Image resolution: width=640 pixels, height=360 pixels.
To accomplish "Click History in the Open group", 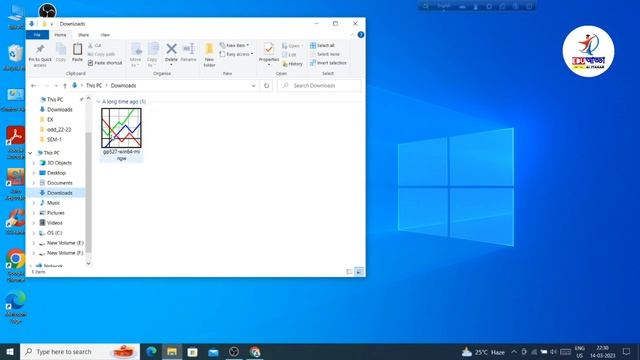I will tap(292, 64).
